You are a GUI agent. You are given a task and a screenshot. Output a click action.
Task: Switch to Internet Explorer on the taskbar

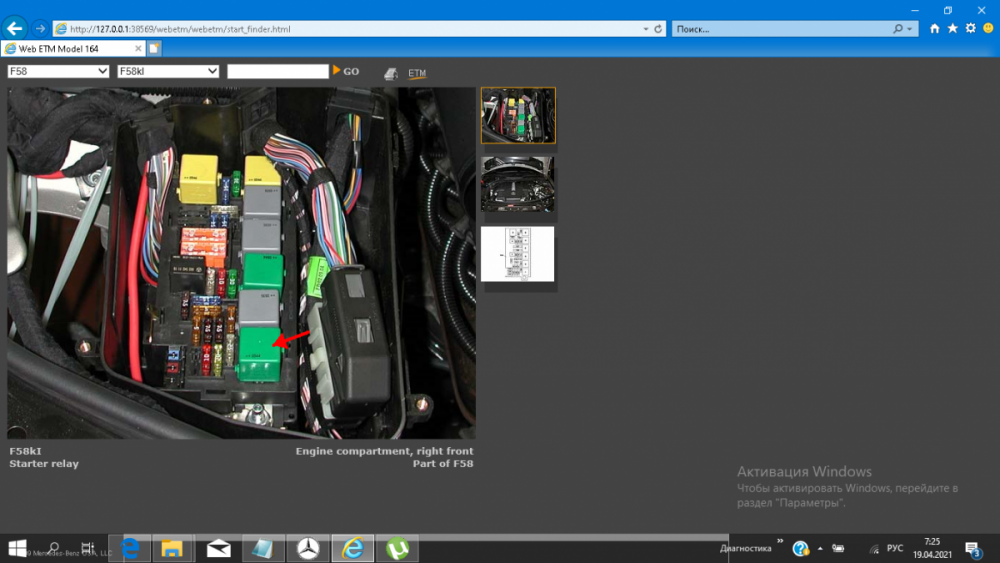[x=353, y=548]
